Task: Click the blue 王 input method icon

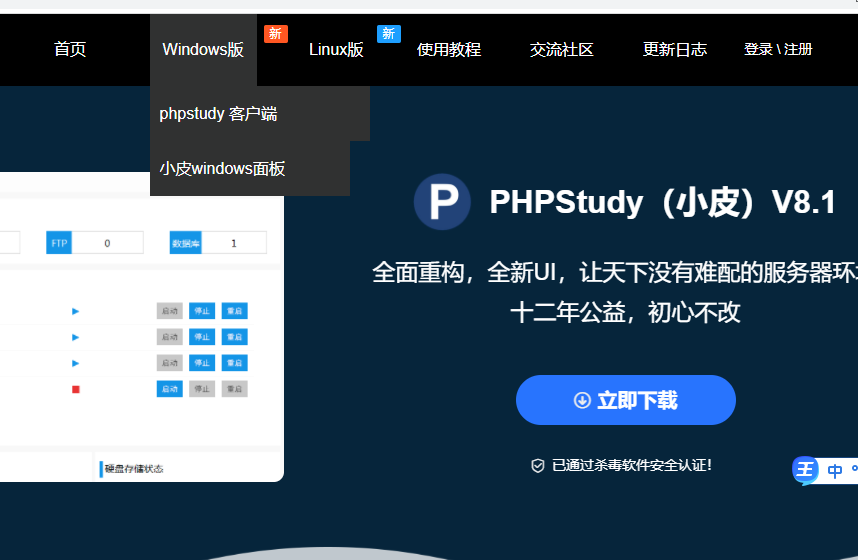Action: pyautogui.click(x=805, y=470)
